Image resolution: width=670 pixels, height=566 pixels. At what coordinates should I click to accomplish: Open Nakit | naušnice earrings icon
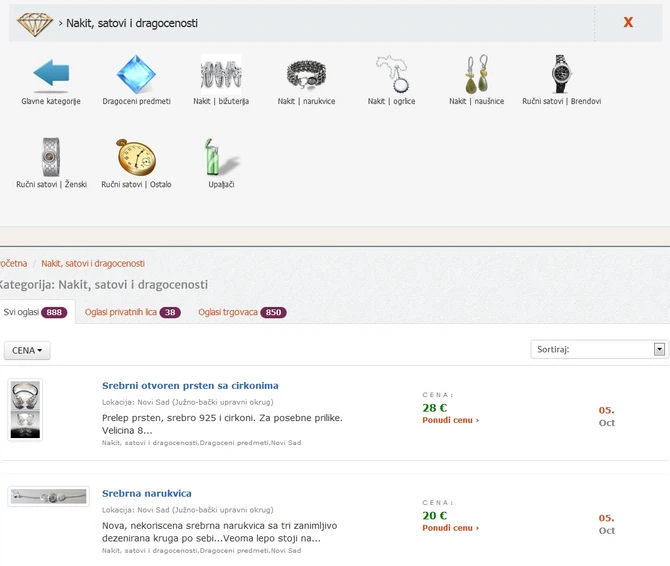(476, 75)
